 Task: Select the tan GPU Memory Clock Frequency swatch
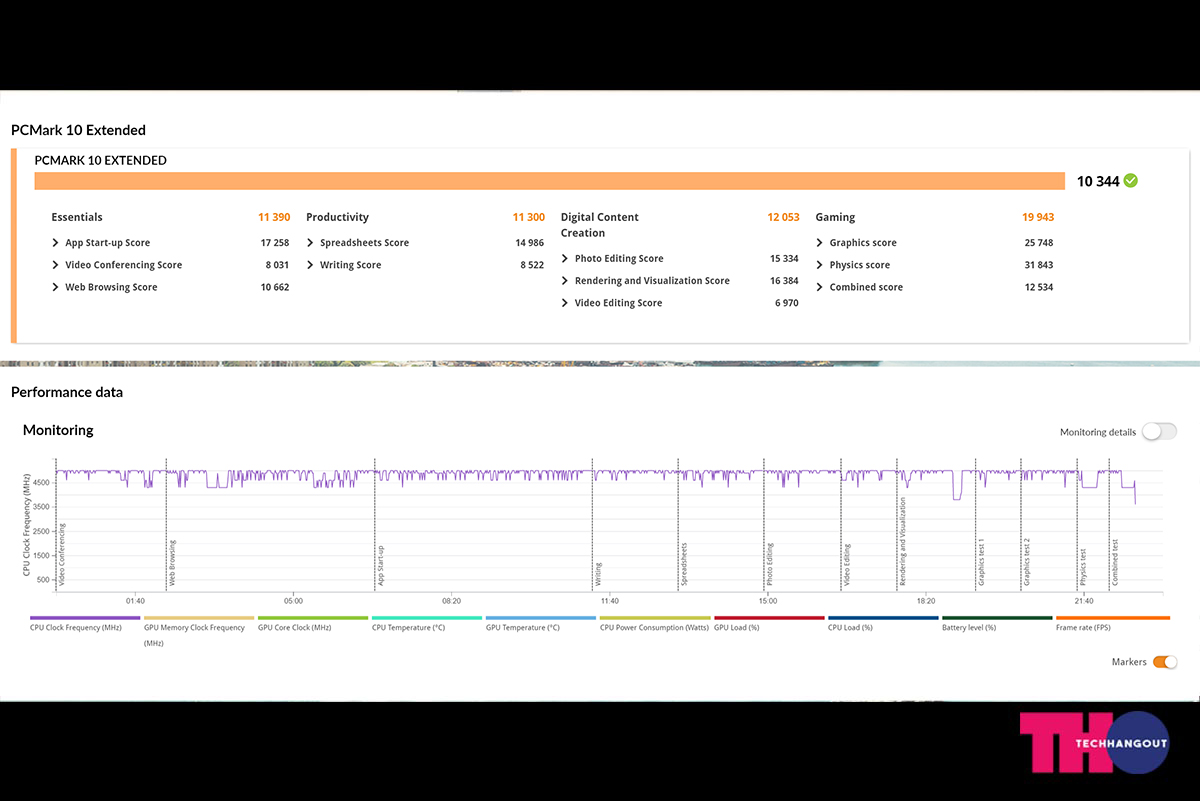pos(200,618)
